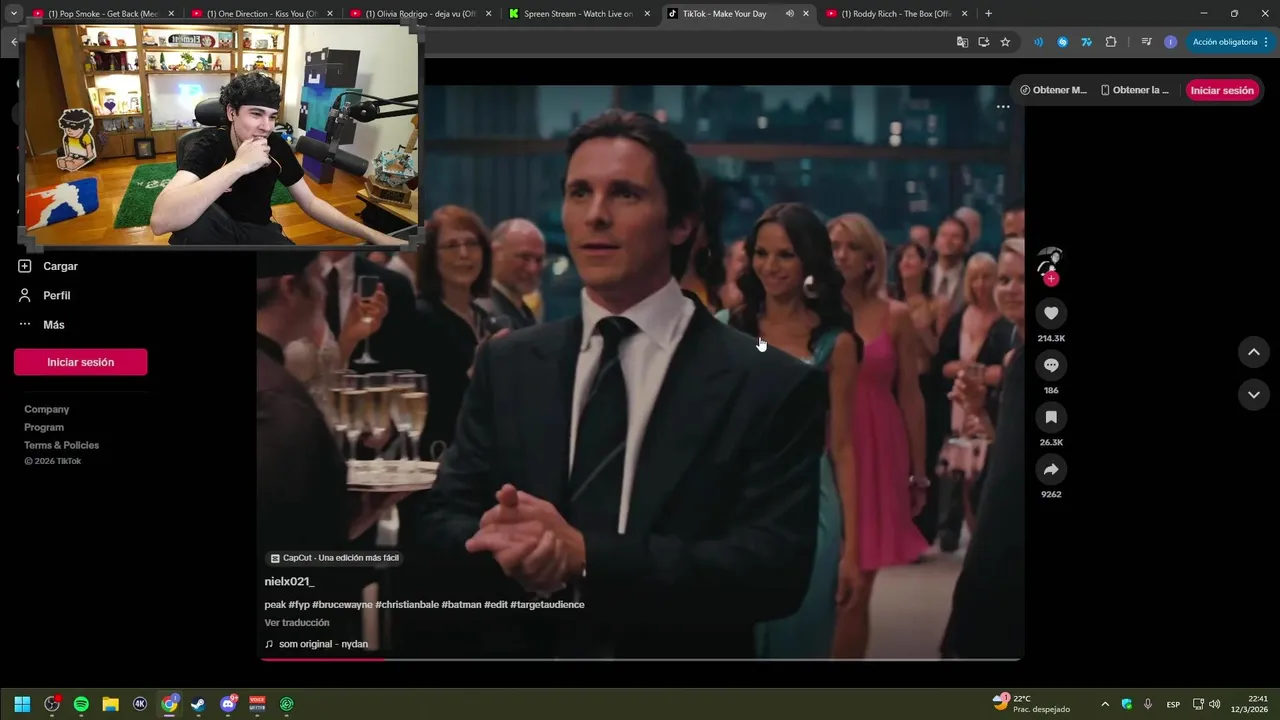Go to next video with down arrow

point(1254,395)
